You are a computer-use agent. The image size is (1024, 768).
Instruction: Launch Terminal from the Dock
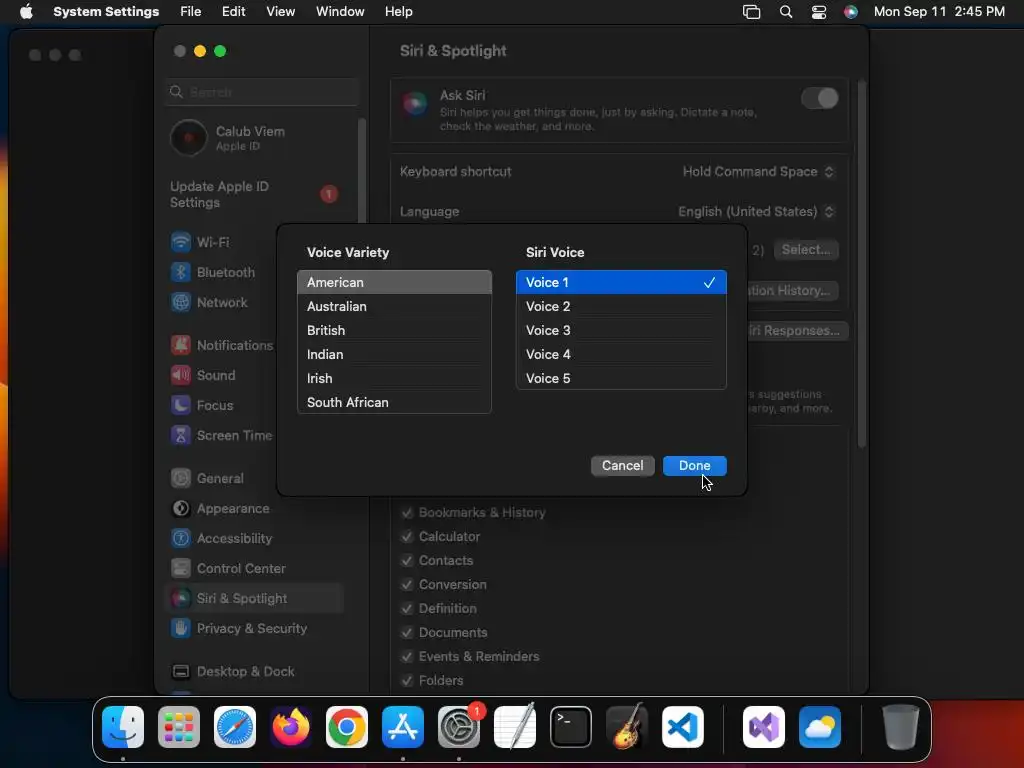tap(571, 727)
